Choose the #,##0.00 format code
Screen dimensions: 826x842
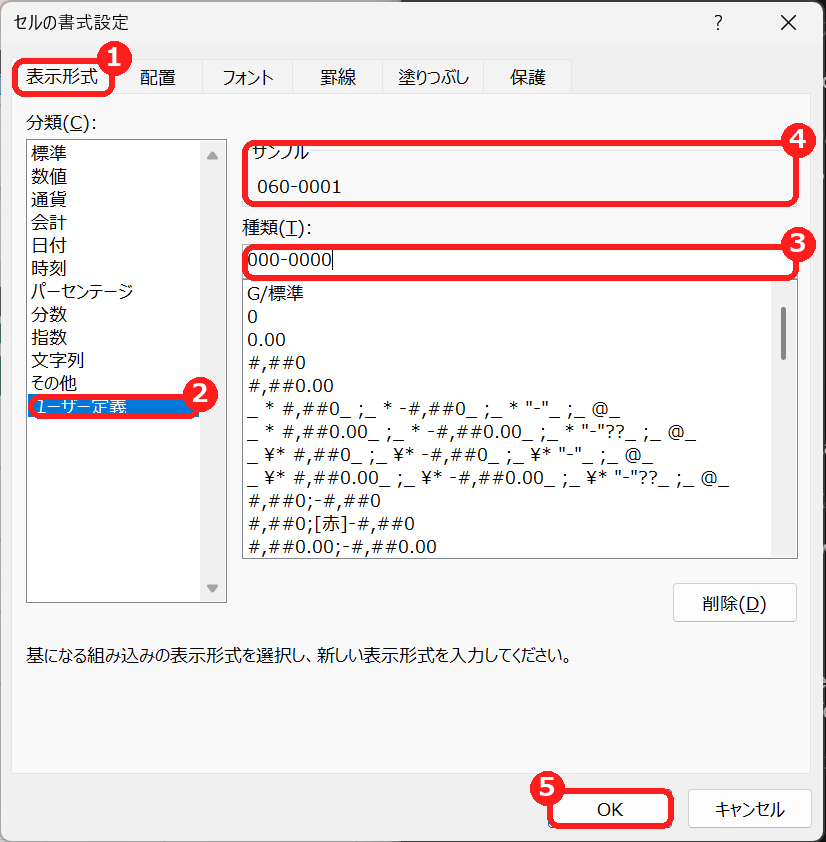pyautogui.click(x=507, y=386)
